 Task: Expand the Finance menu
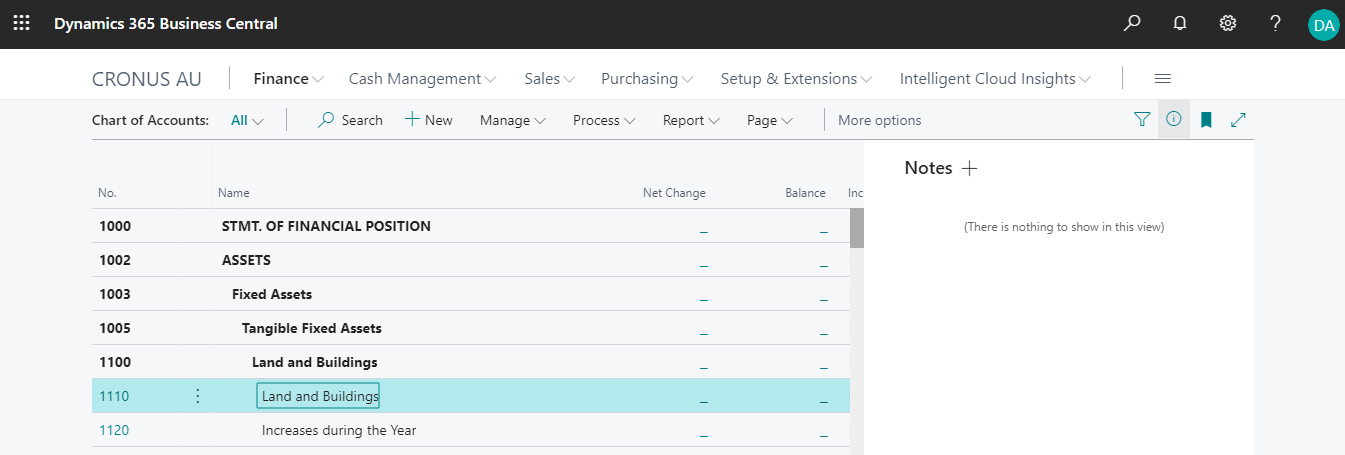click(288, 78)
